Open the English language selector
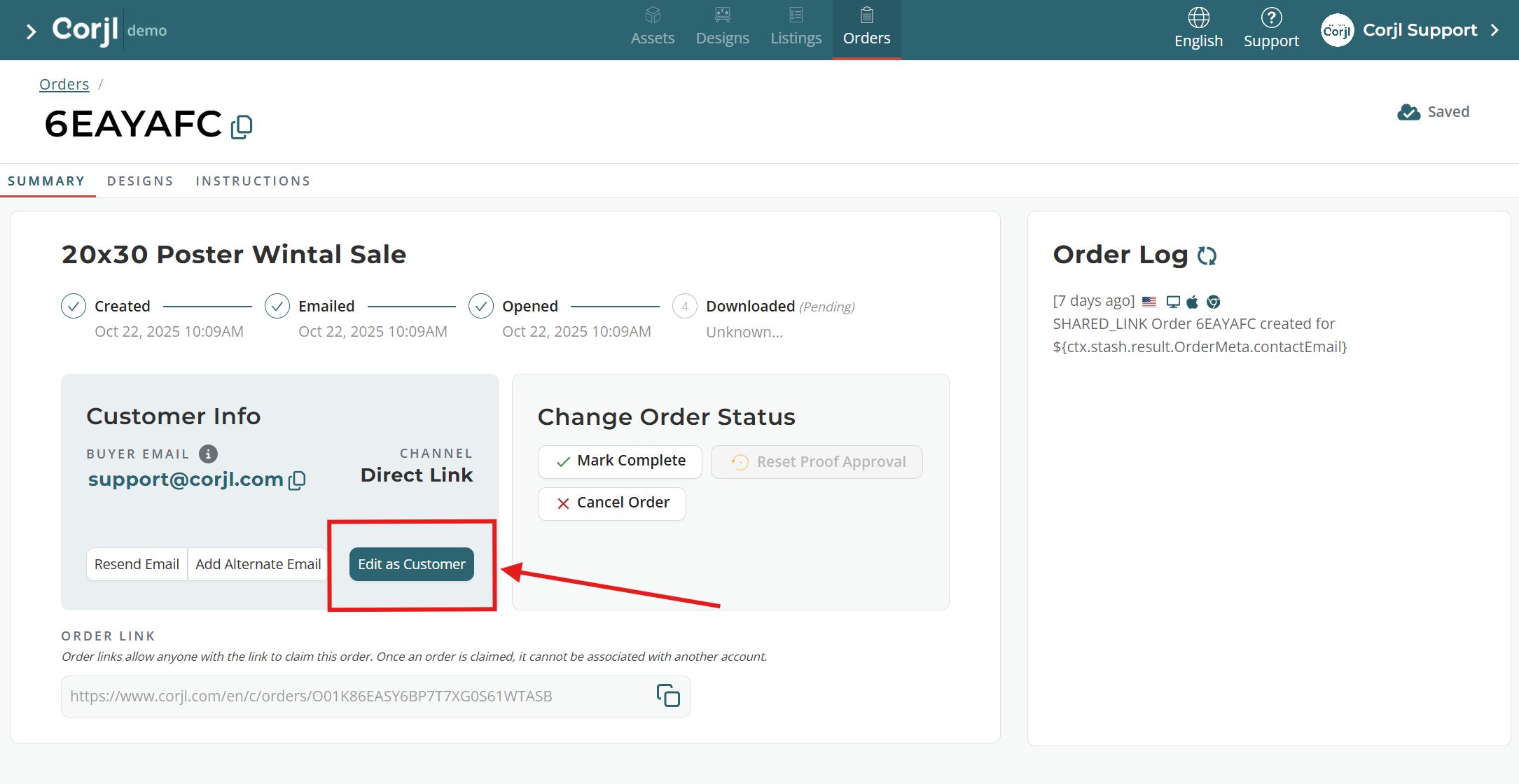 coord(1198,28)
